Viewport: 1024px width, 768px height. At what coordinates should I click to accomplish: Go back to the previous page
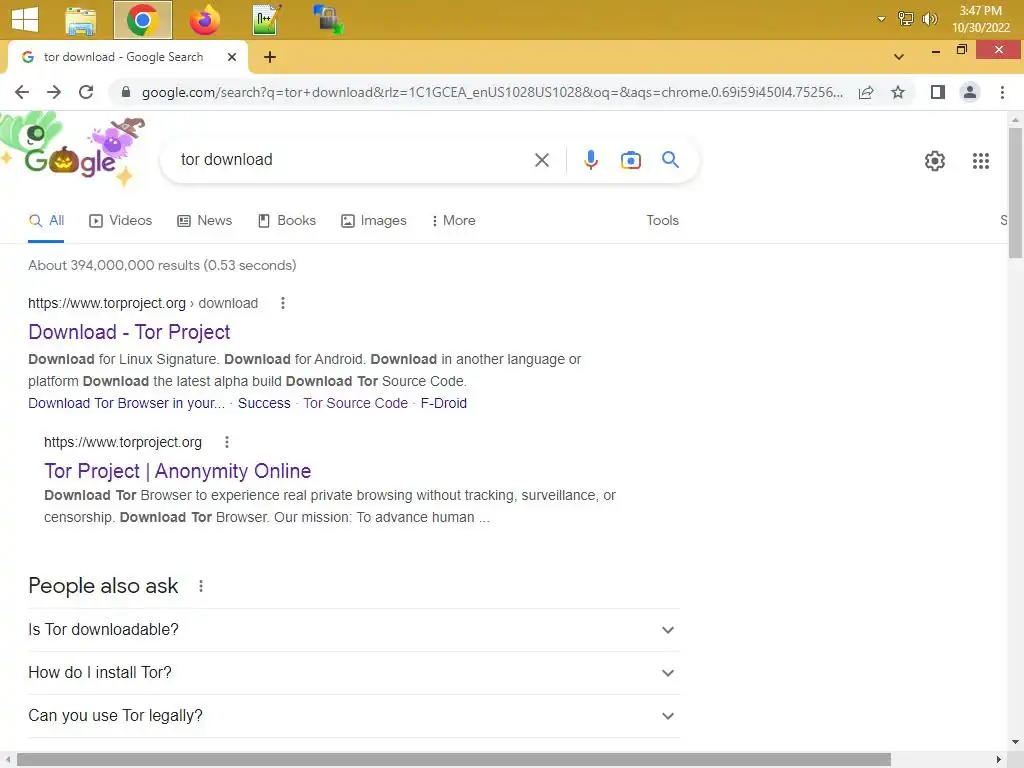tap(22, 92)
